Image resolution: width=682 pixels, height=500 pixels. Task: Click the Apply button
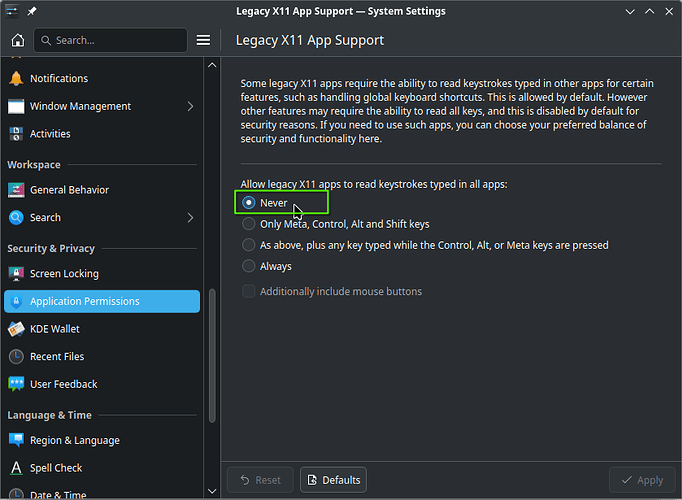click(642, 480)
